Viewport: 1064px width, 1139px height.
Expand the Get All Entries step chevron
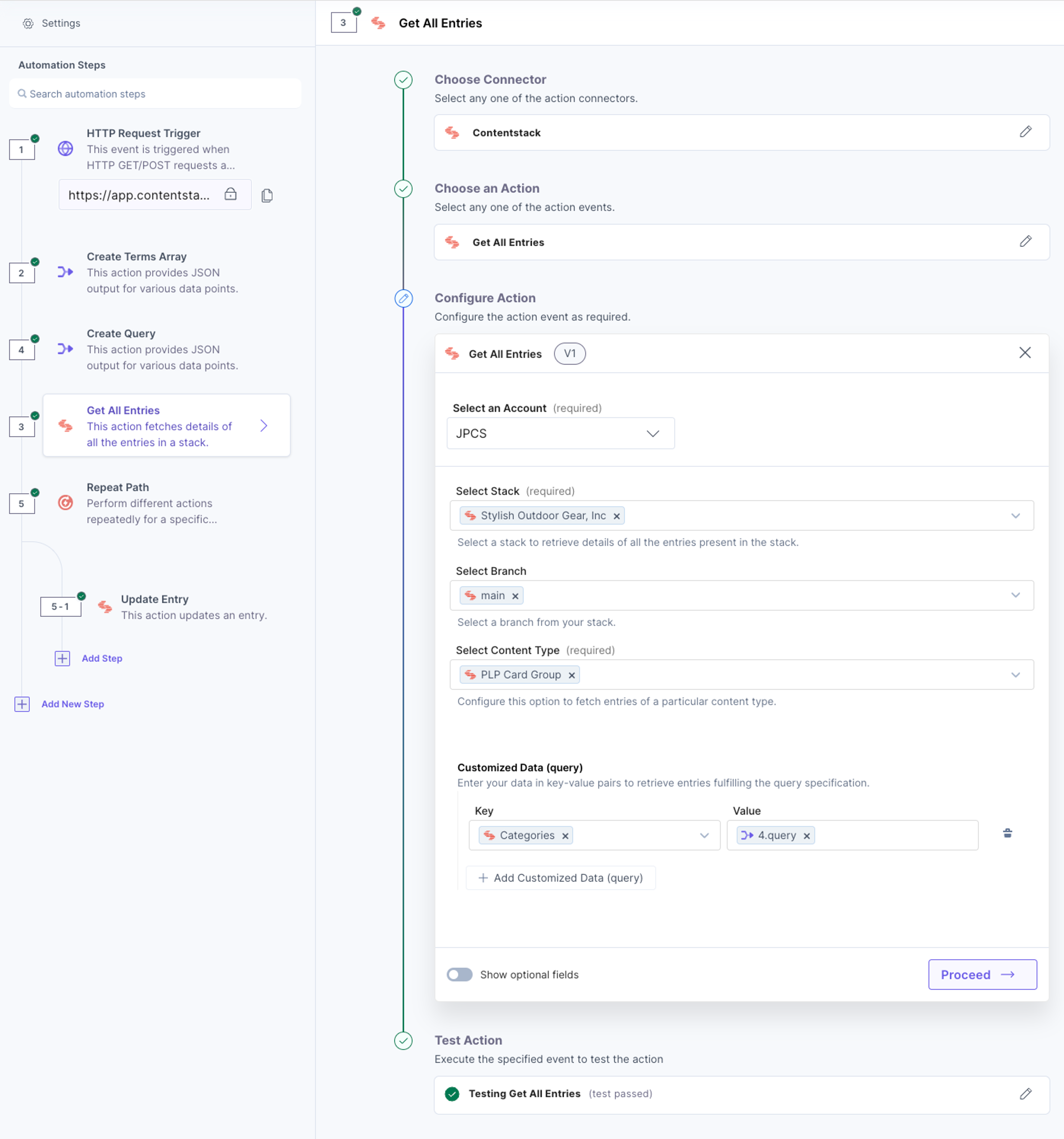(264, 426)
